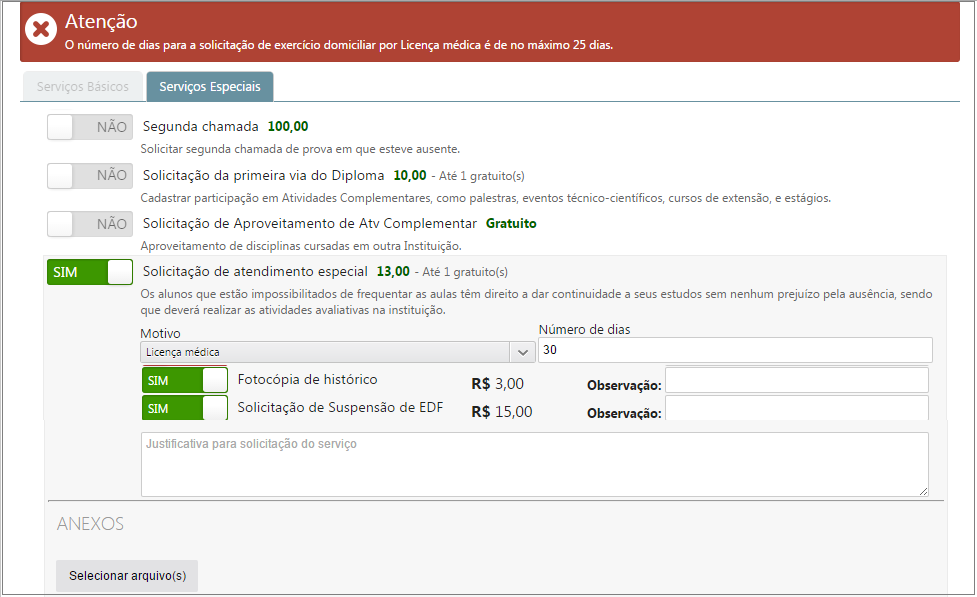The width and height of the screenshot is (977, 597).
Task: Click the Número de dias input field
Action: [735, 349]
